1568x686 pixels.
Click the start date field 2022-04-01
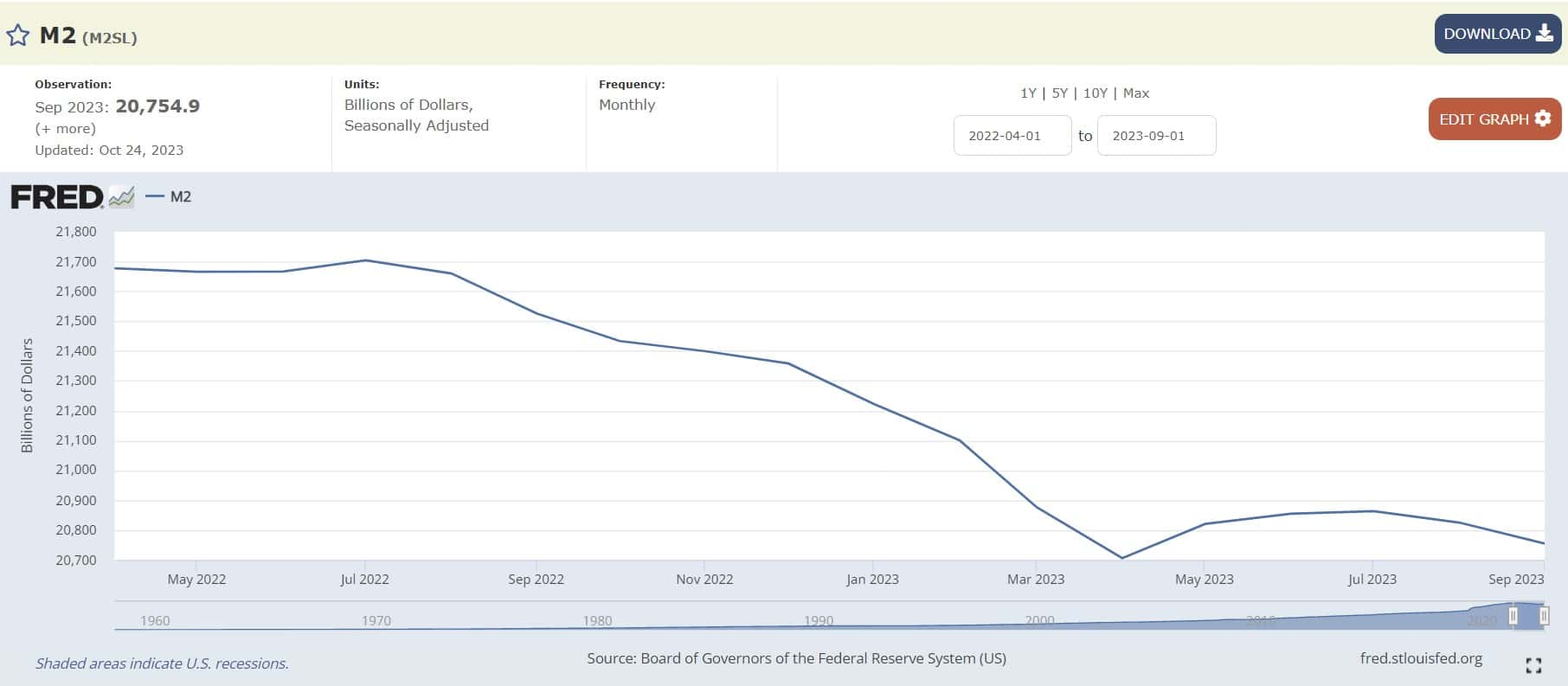(x=1012, y=136)
